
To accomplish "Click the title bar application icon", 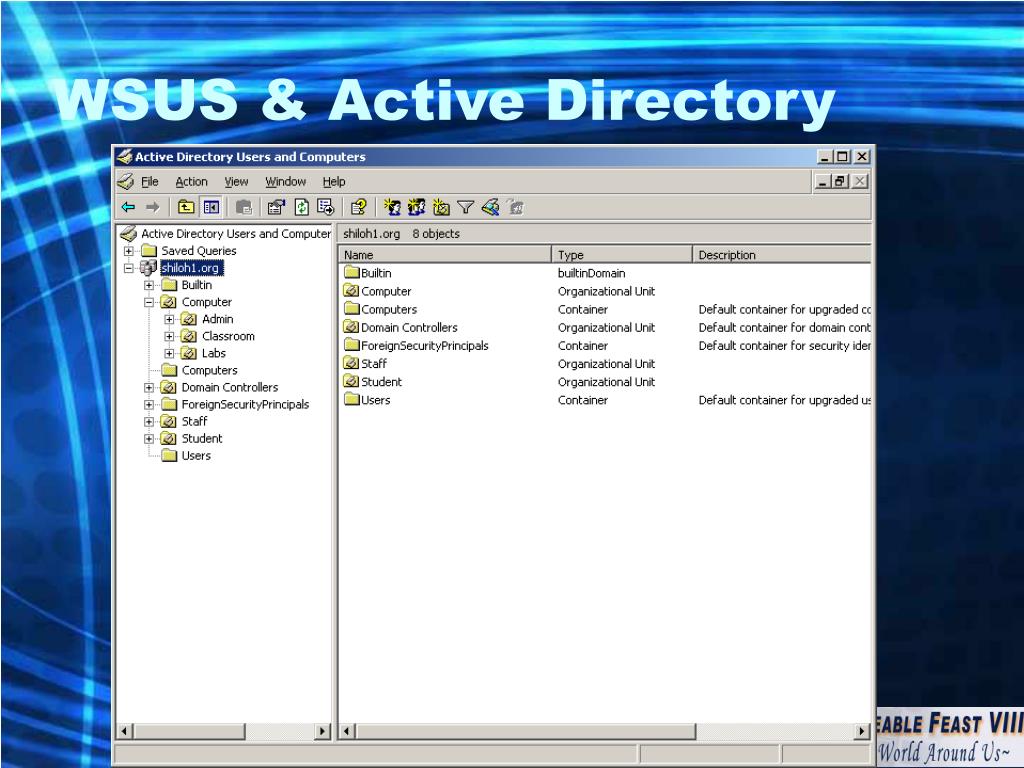I will pos(124,157).
